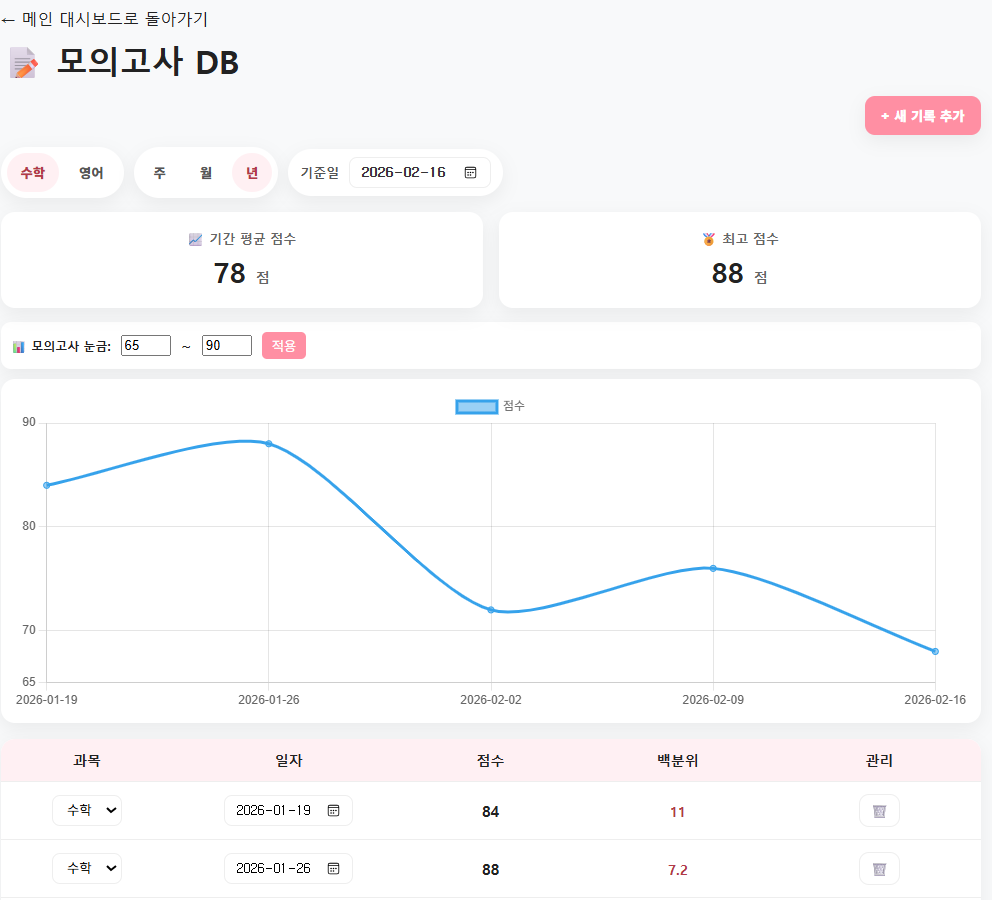Choose the 년 period tab
This screenshot has width=992, height=900.
click(252, 173)
